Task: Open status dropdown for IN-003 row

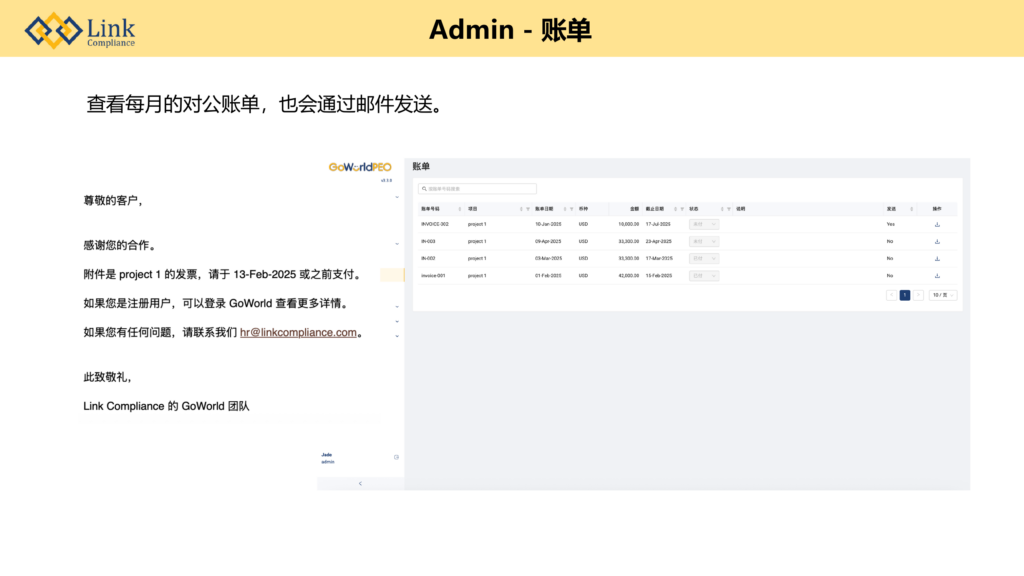Action: tap(704, 241)
